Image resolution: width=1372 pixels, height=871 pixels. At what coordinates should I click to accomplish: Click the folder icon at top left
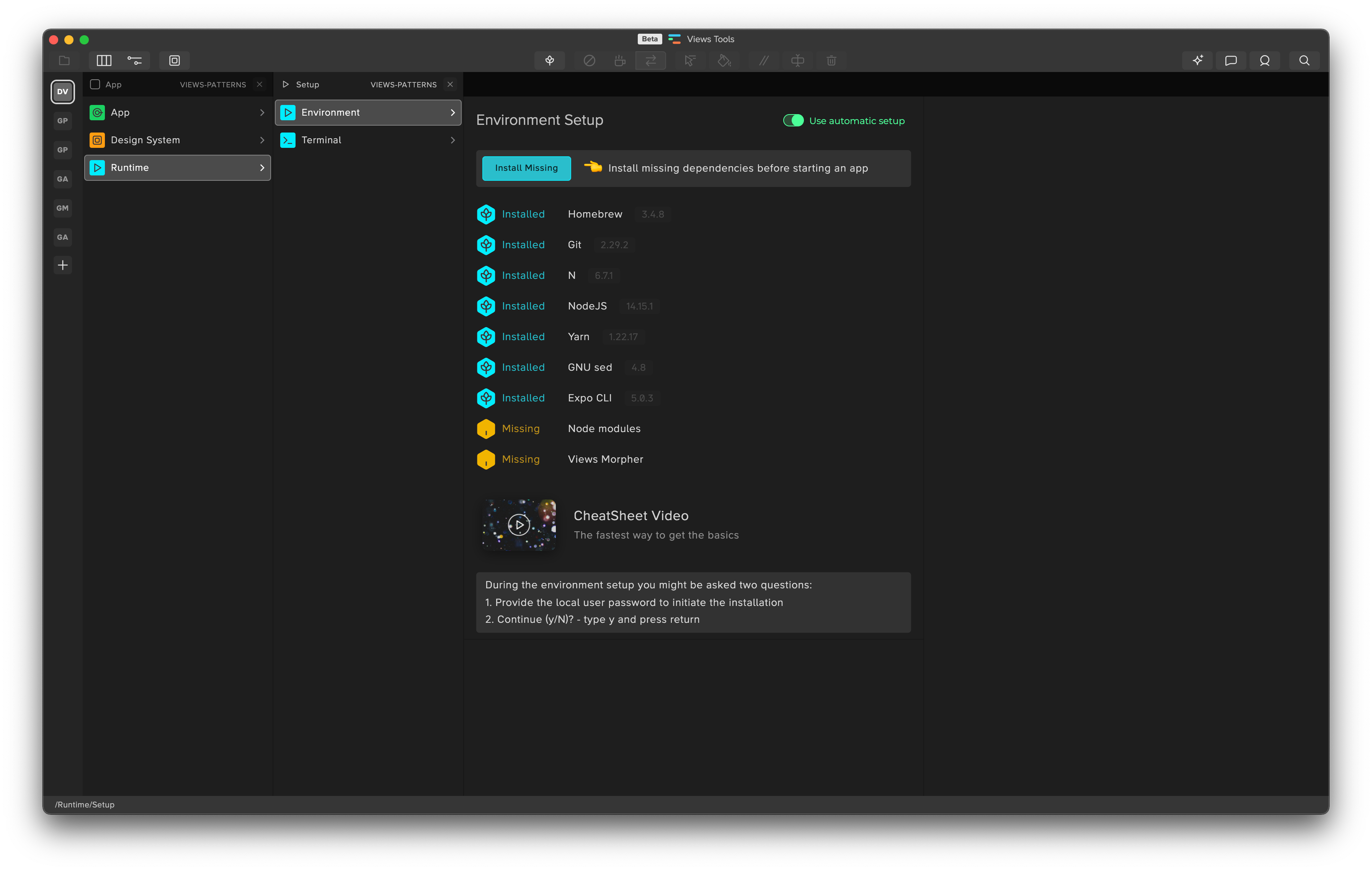click(64, 61)
